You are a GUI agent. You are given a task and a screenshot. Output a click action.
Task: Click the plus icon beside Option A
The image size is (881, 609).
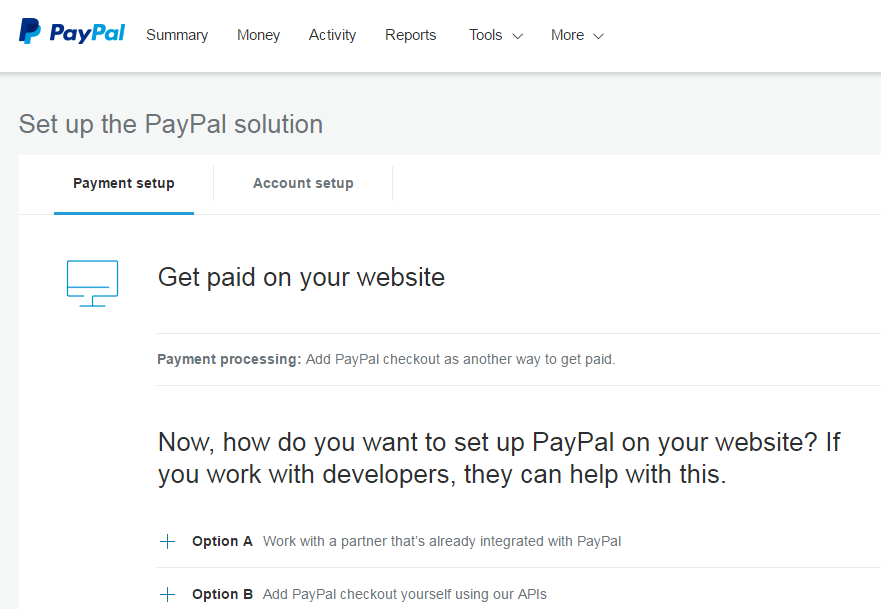tap(167, 542)
